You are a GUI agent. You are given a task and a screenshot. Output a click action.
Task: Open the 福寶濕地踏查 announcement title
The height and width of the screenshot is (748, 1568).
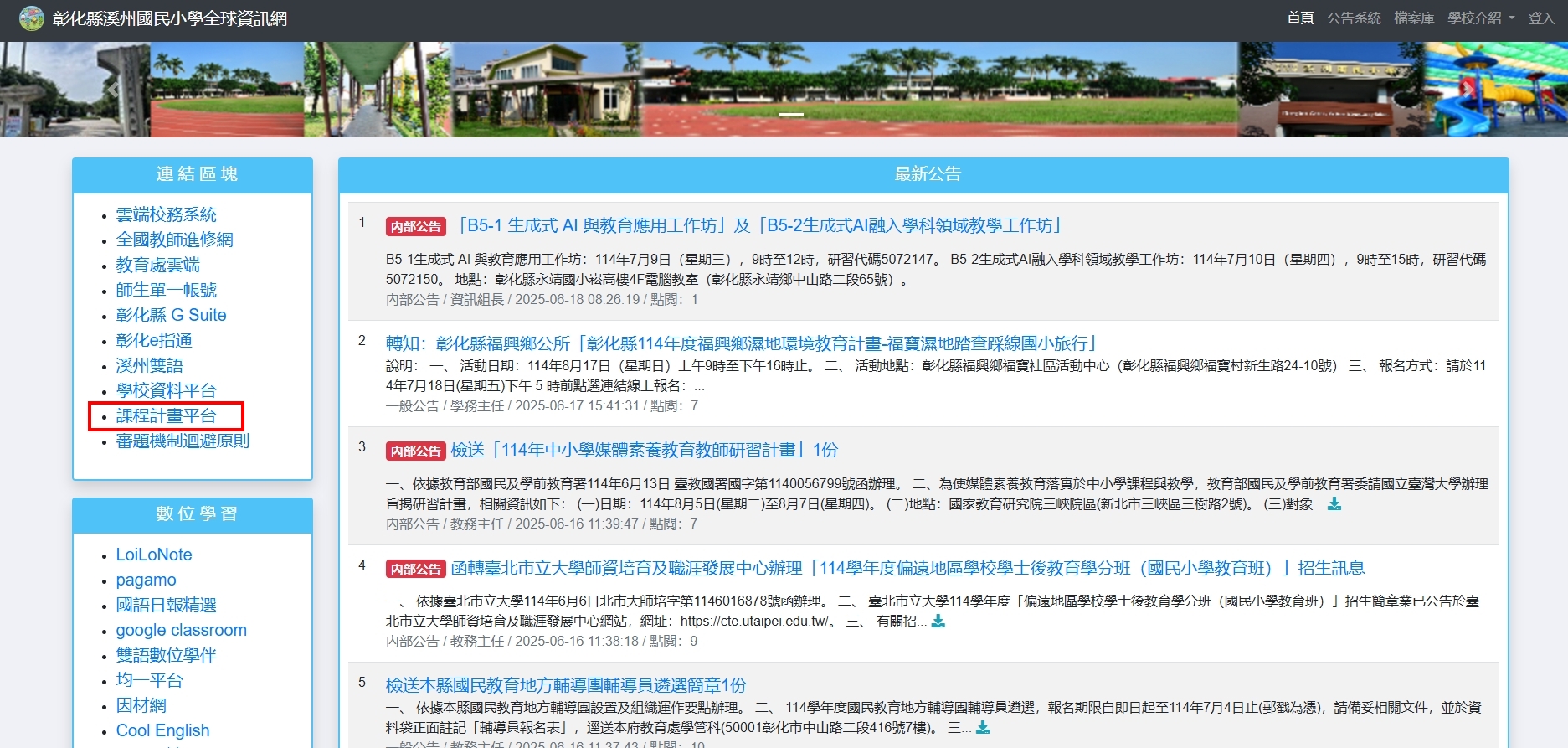coord(741,343)
